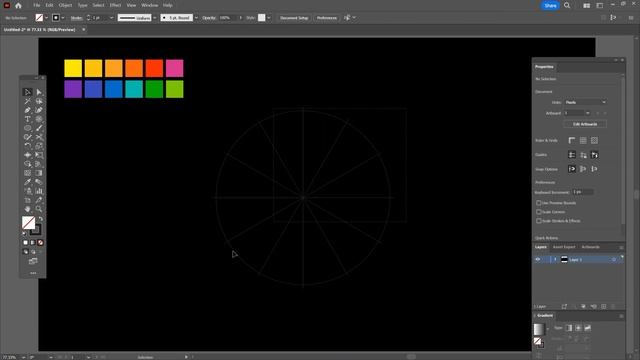
Task: Select the Rotate tool
Action: tap(27, 146)
